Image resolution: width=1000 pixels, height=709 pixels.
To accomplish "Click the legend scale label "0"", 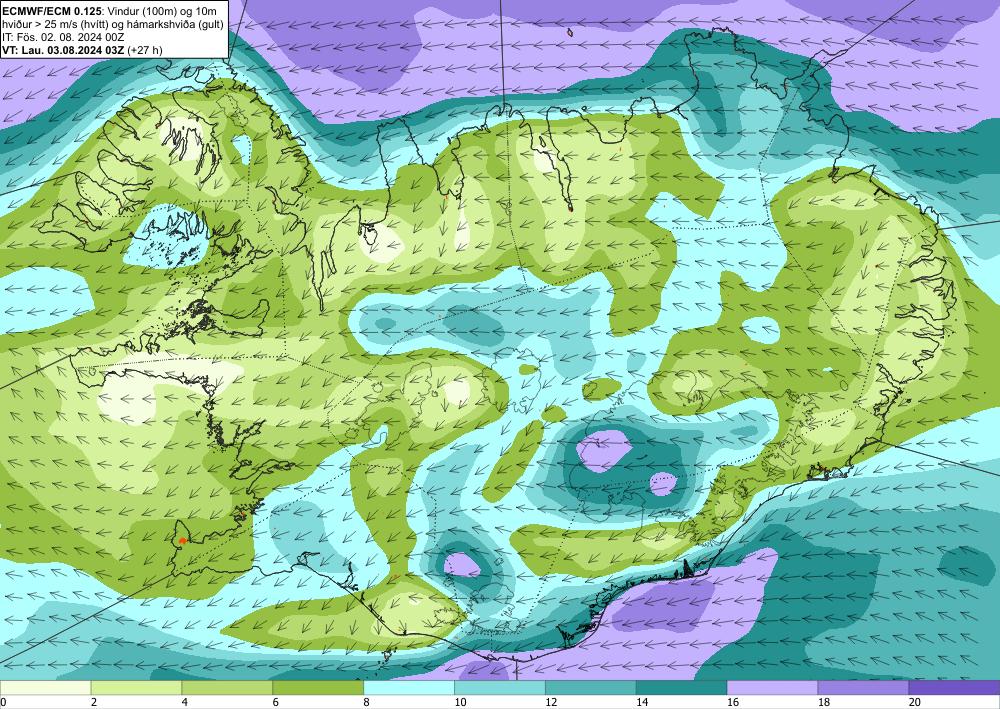I will [3, 703].
